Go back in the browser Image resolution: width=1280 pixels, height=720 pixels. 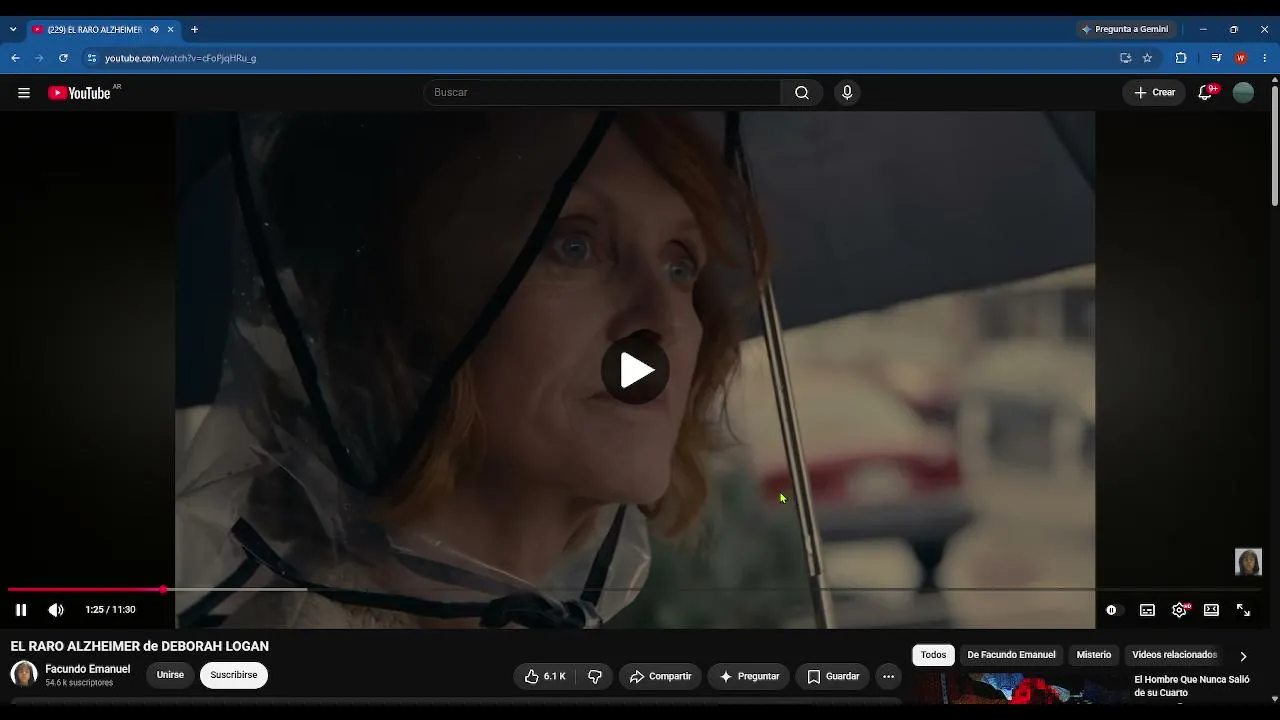(x=15, y=58)
